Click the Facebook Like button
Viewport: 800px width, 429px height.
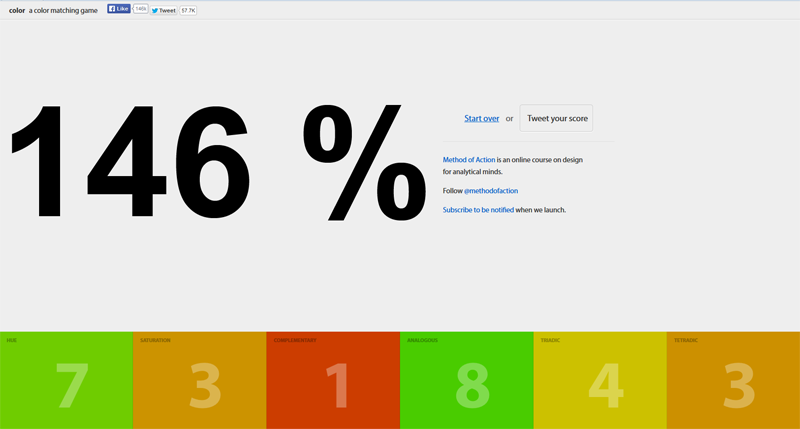119,9
